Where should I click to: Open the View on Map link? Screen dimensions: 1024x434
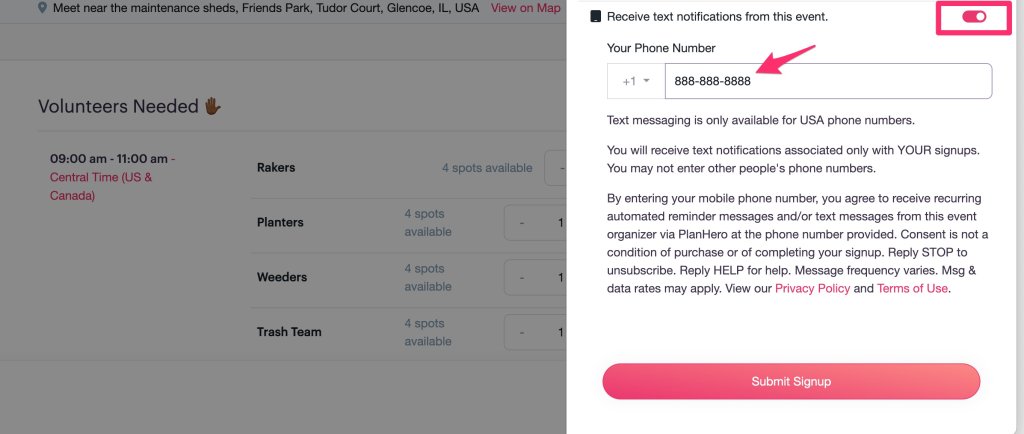525,8
